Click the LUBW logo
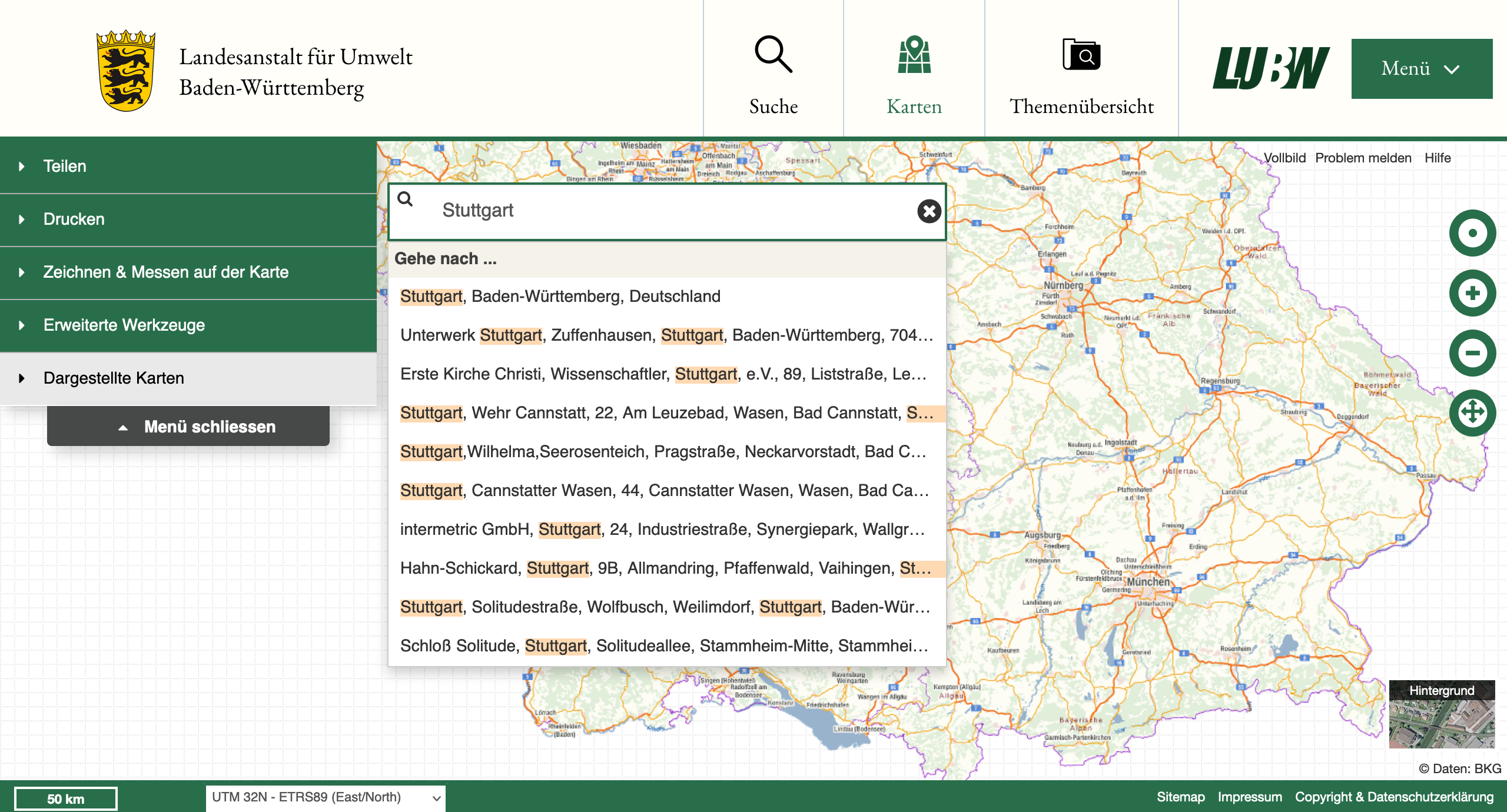Viewport: 1507px width, 812px height. 1270,68
